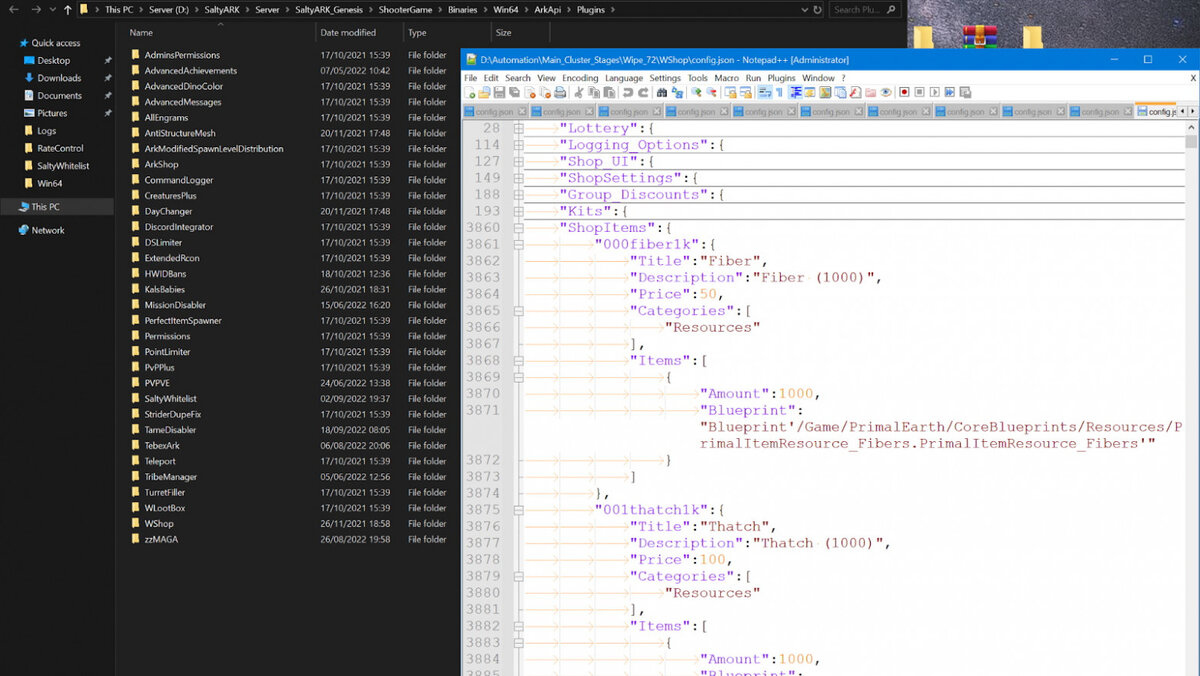Click the Copy icon in Notepad++ toolbar

(594, 92)
